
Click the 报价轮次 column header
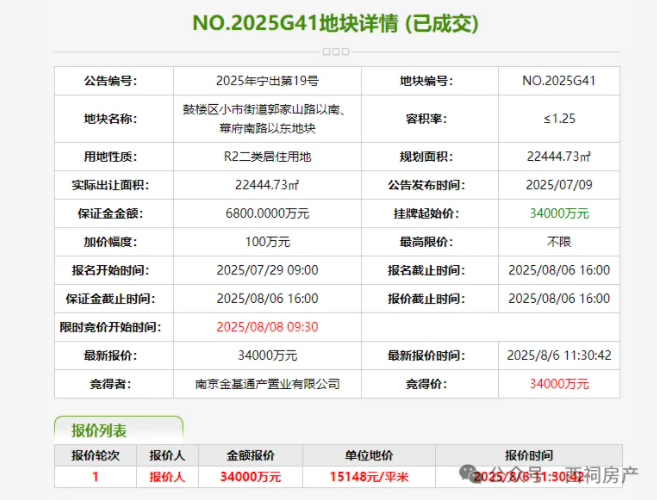click(x=95, y=454)
